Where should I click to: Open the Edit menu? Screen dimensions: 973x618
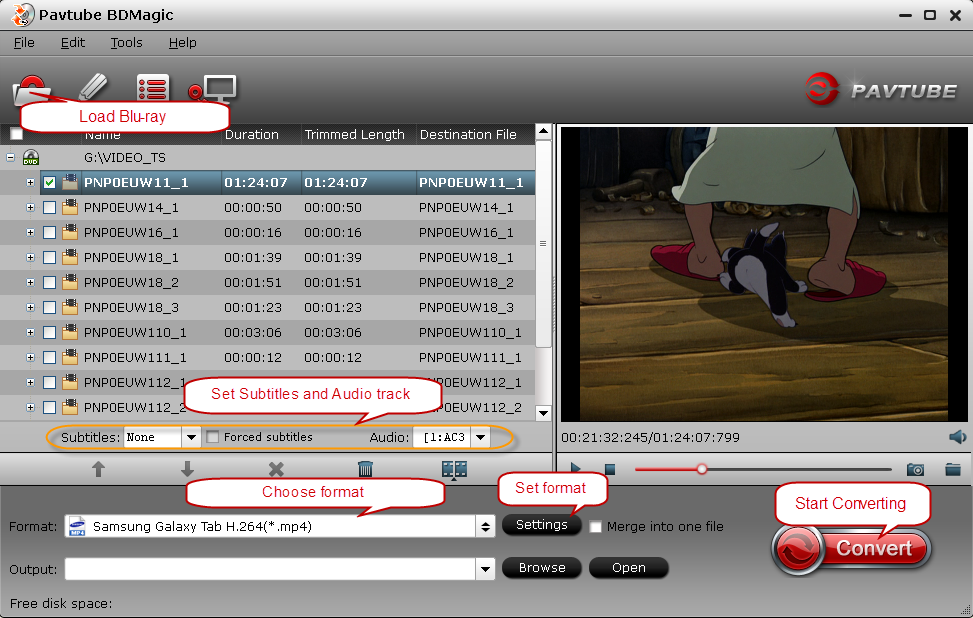coord(73,43)
